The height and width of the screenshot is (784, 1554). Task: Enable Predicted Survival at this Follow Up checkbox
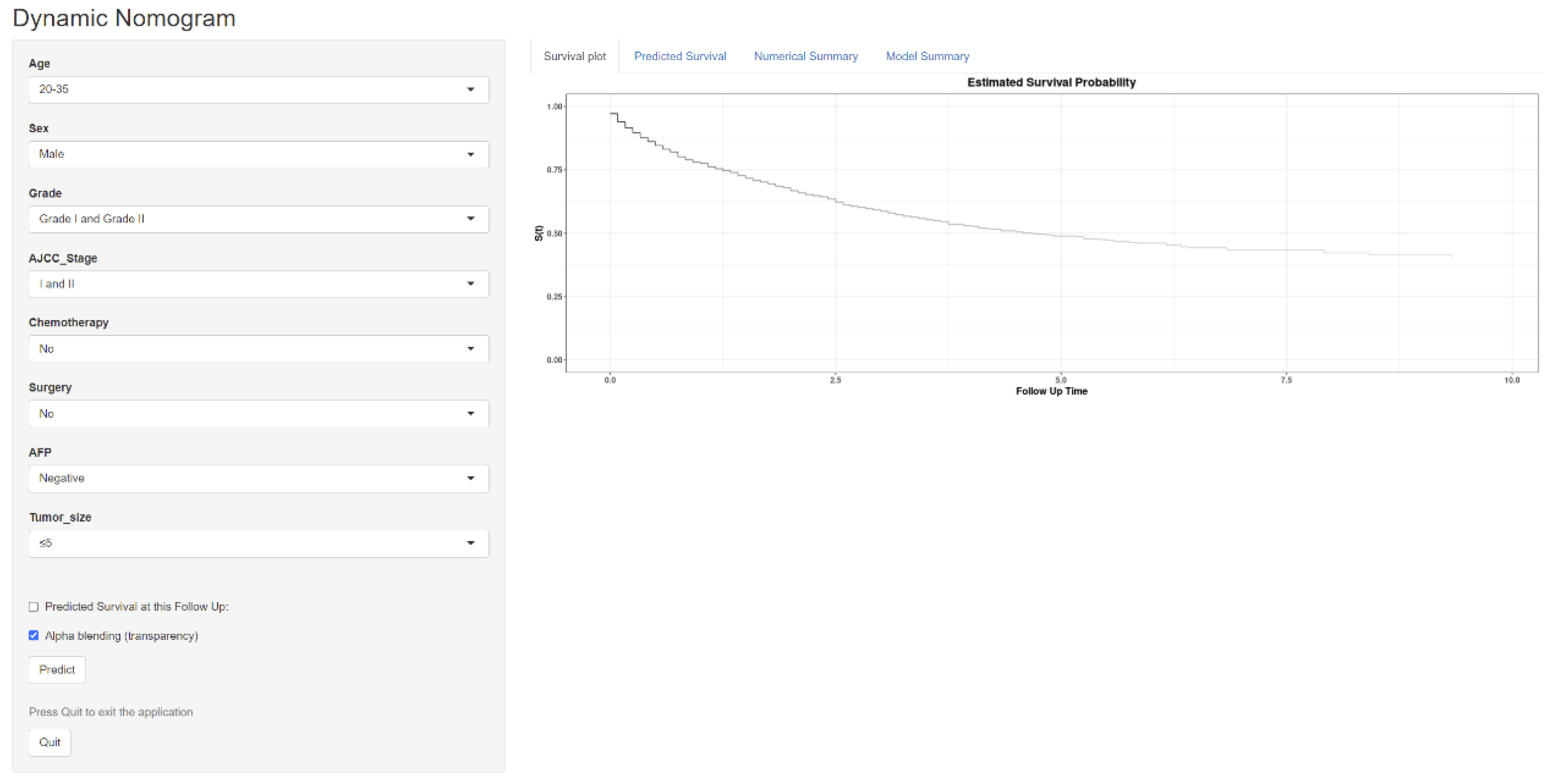click(x=34, y=607)
